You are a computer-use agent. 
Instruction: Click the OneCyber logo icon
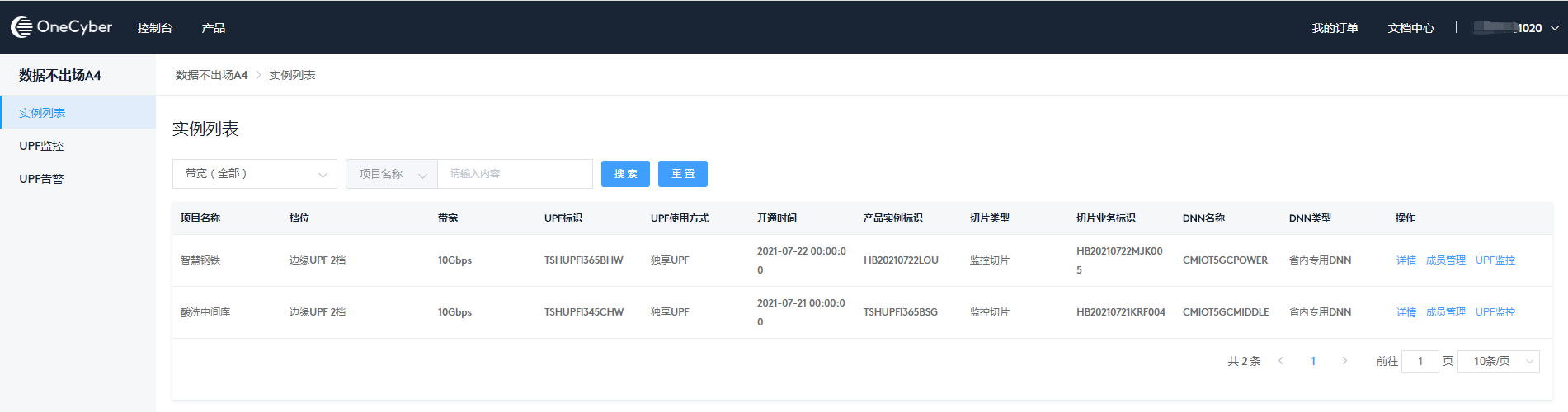(x=21, y=27)
